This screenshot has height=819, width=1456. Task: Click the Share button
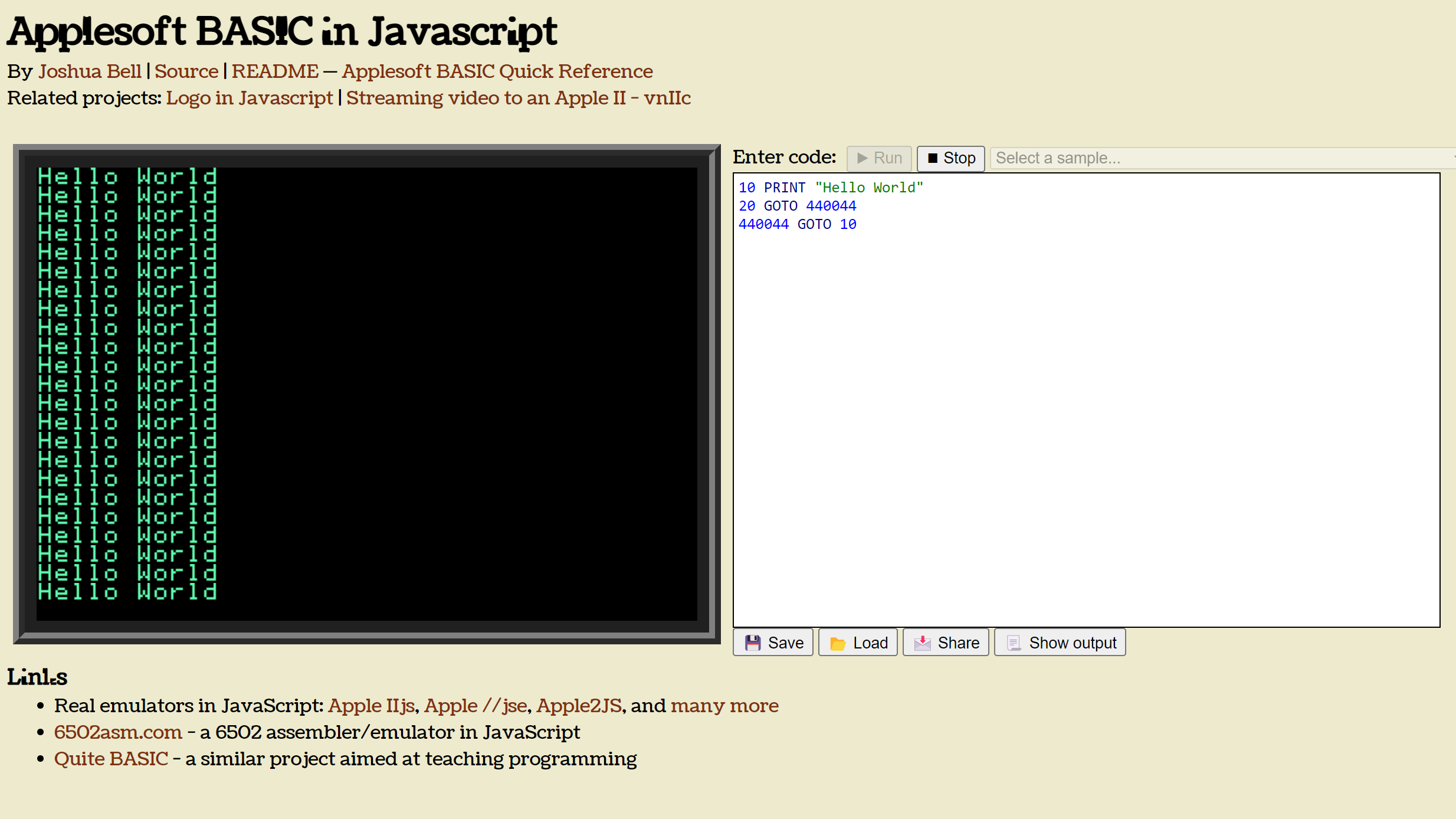946,643
